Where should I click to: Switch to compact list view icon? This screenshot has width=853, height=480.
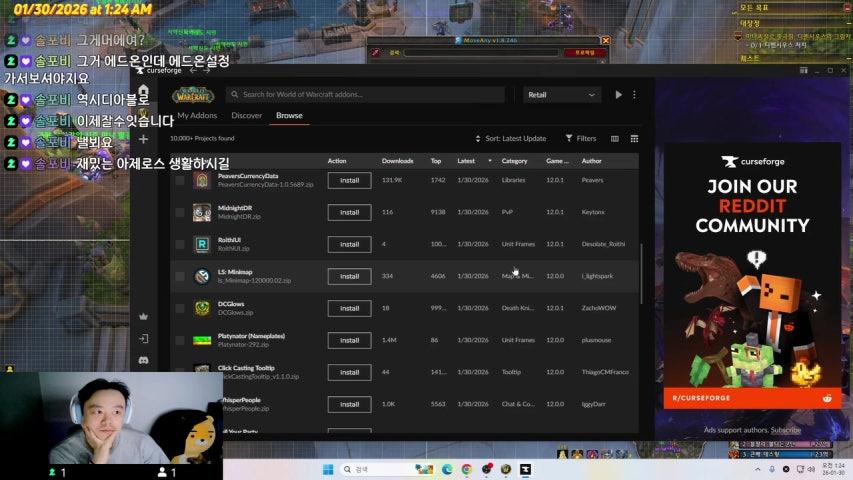(615, 139)
